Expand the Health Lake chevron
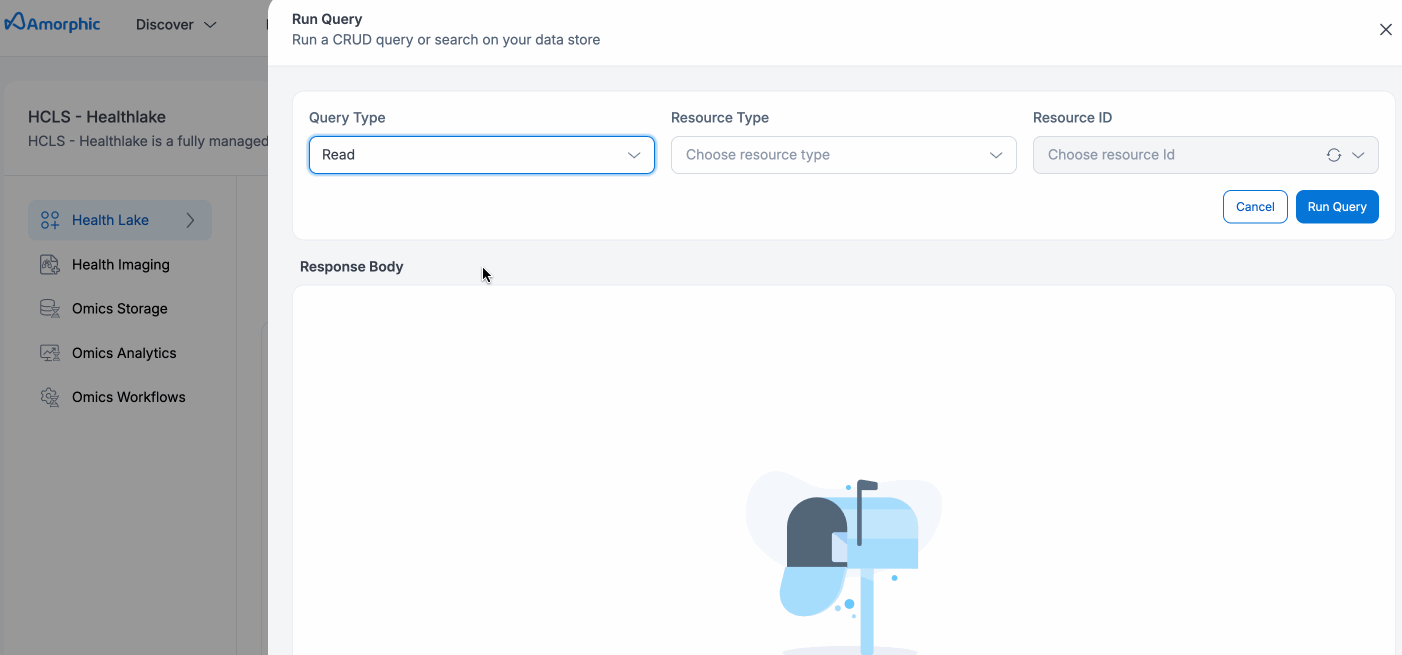The height and width of the screenshot is (655, 1402). (x=190, y=220)
